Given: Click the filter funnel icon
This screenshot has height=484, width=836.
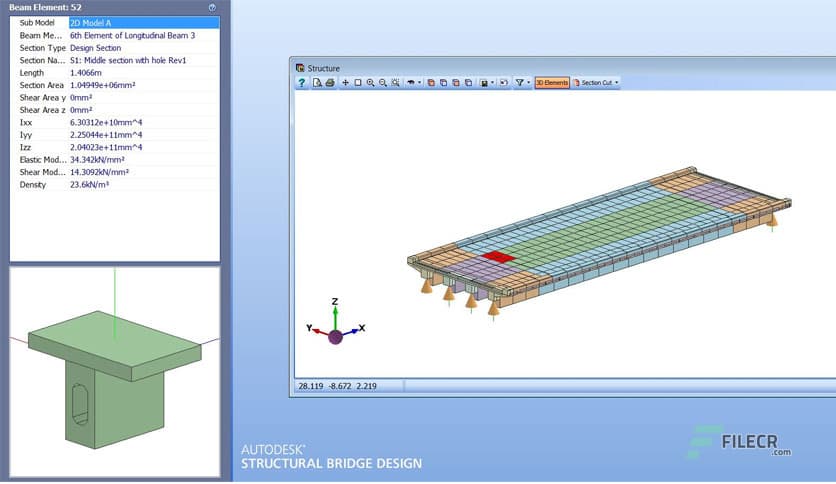Looking at the screenshot, I should point(519,83).
